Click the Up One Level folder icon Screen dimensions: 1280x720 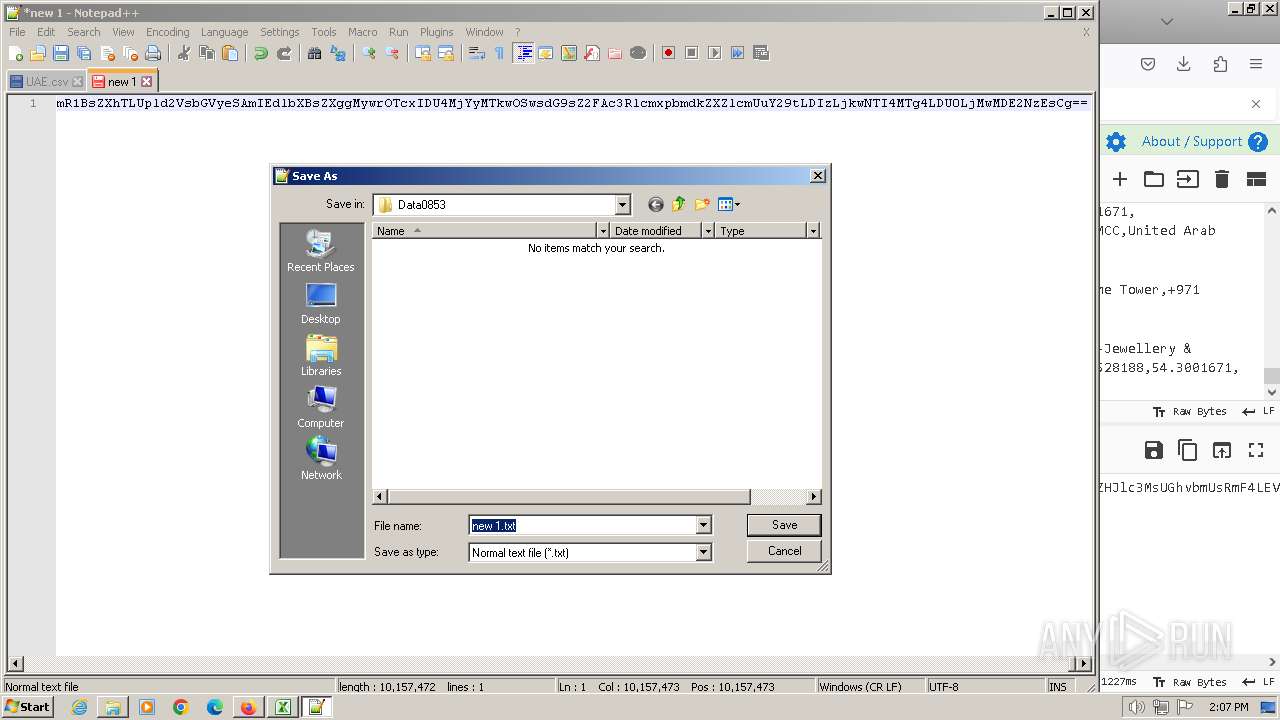click(679, 205)
